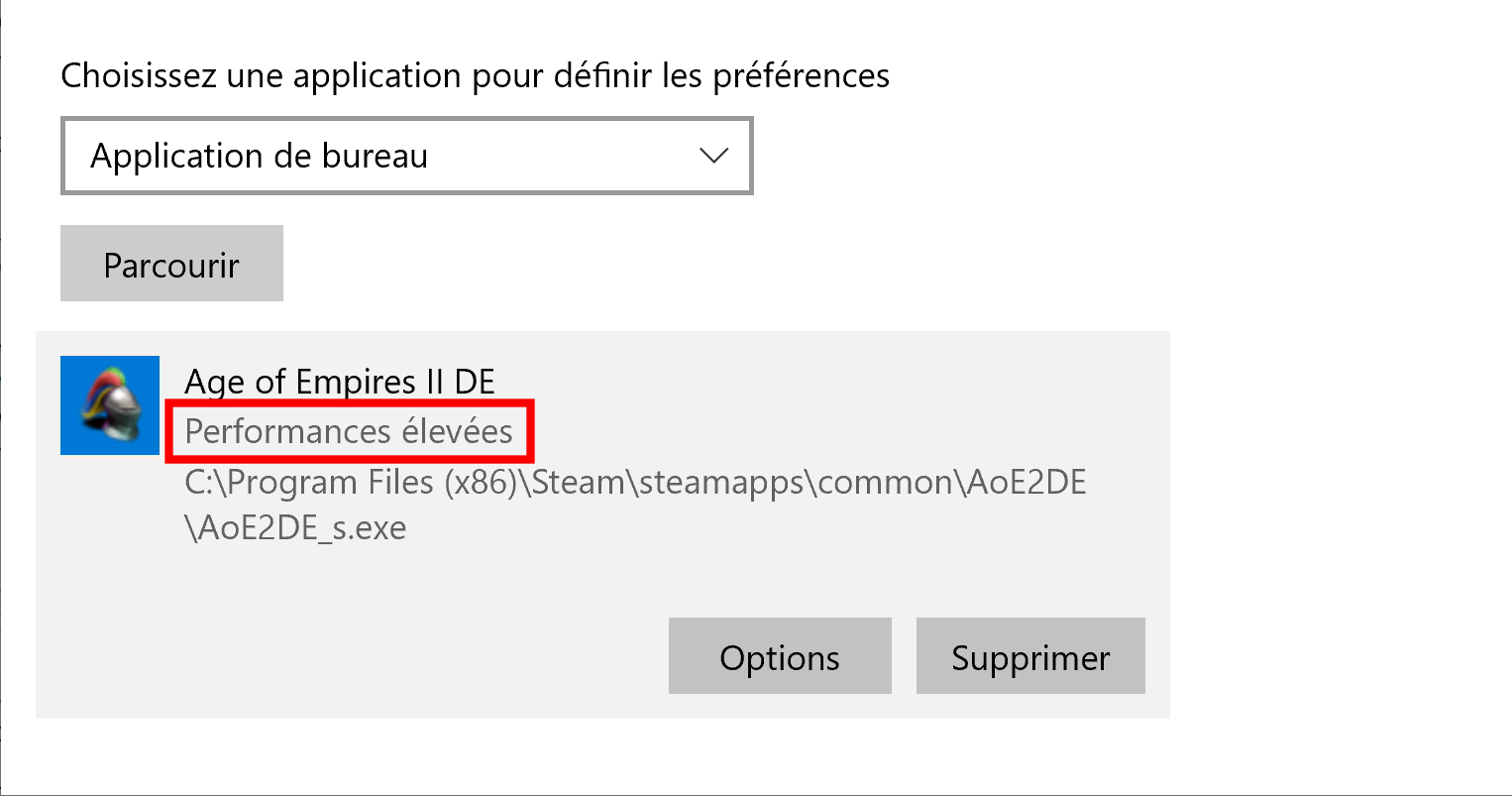This screenshot has height=796, width=1512.
Task: Click the red-outlined graphics preference text
Action: (x=349, y=431)
